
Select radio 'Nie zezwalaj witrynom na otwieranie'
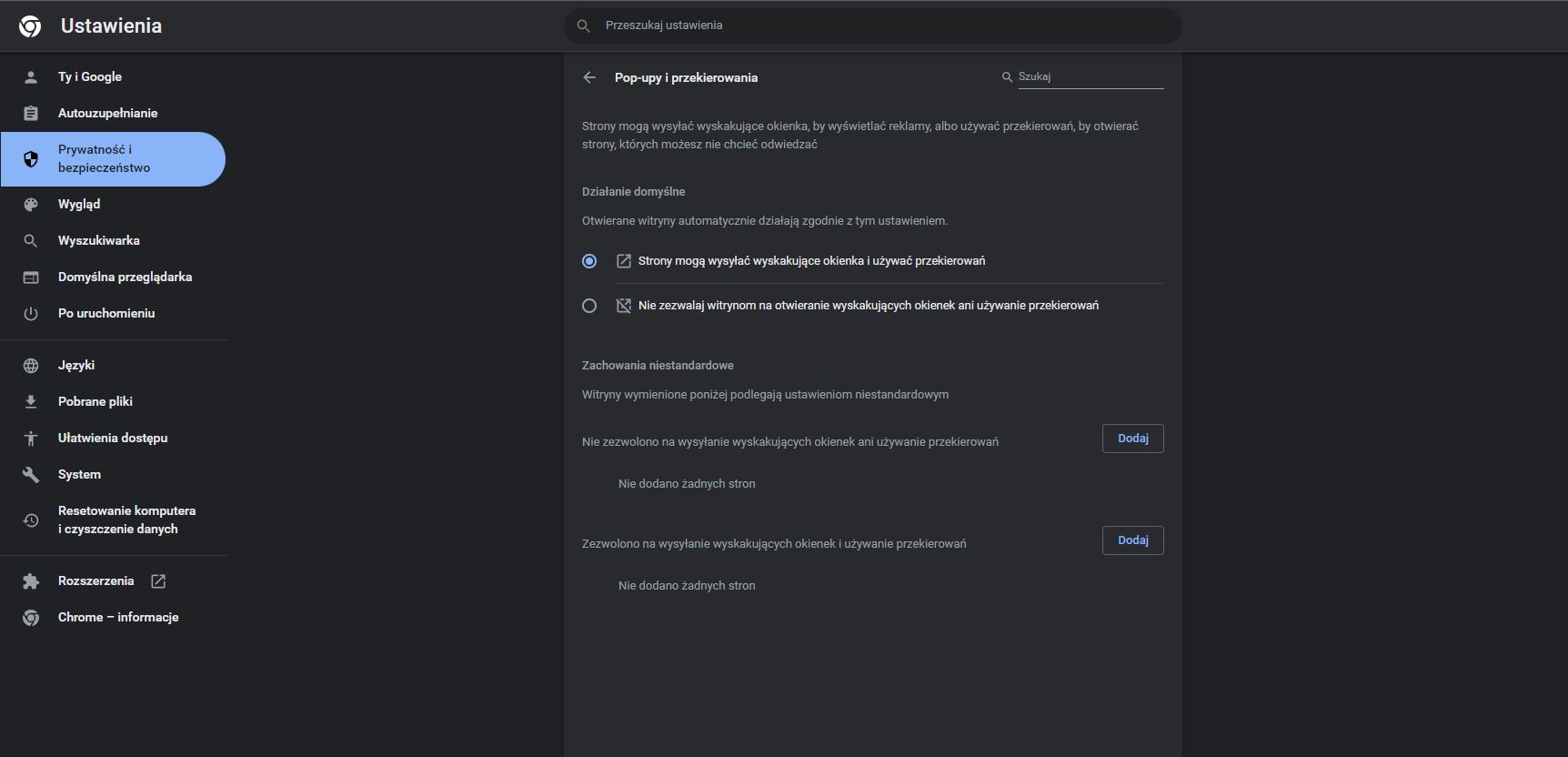pos(589,306)
